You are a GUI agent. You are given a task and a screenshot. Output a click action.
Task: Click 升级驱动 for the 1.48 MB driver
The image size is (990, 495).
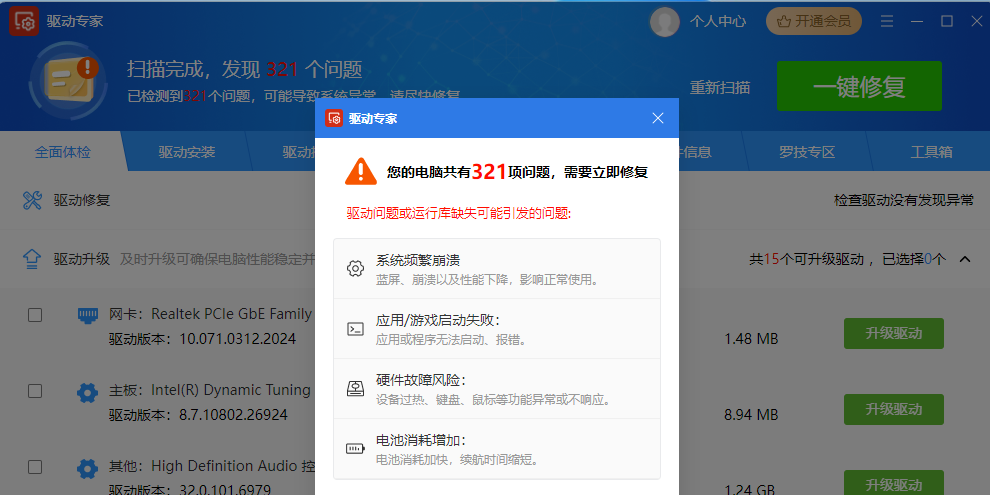point(893,333)
